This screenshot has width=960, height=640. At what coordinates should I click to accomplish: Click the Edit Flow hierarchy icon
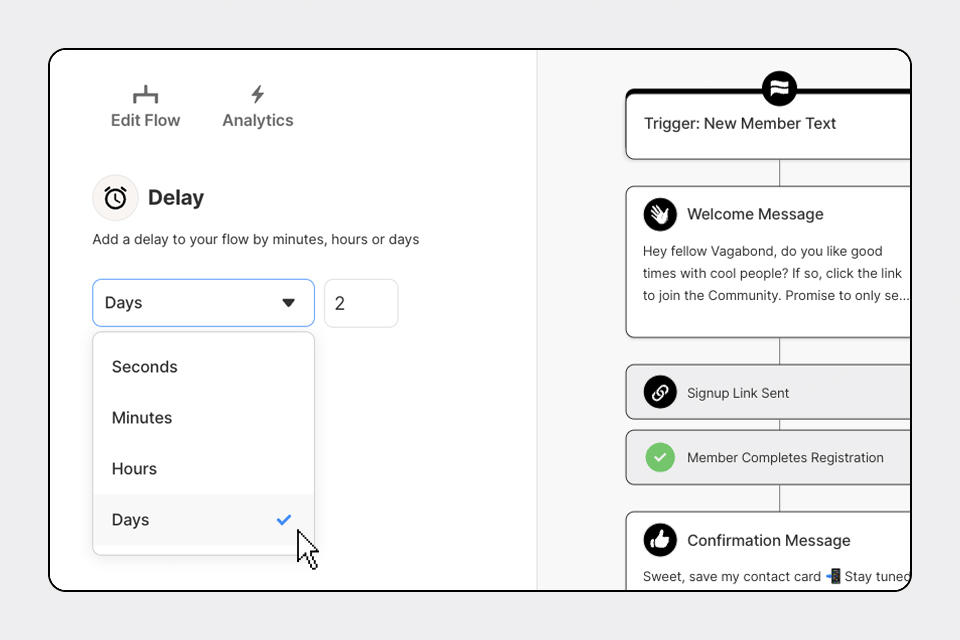click(x=146, y=95)
